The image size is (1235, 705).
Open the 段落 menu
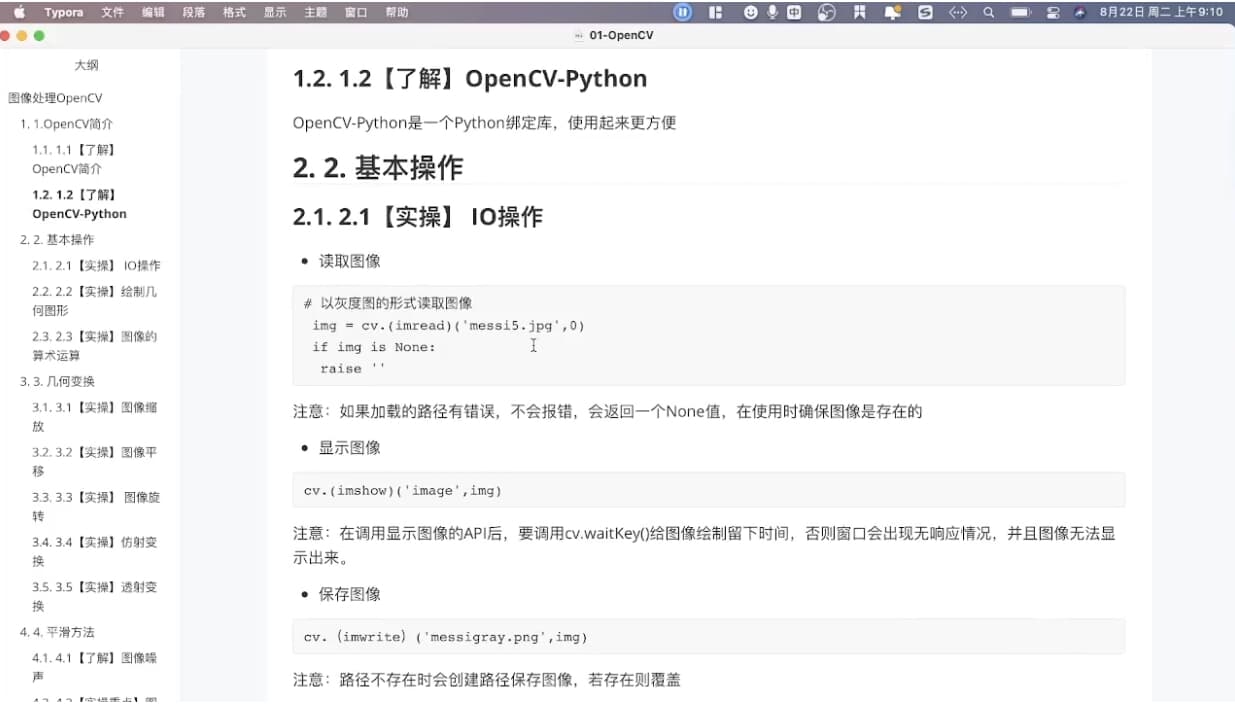click(x=195, y=11)
